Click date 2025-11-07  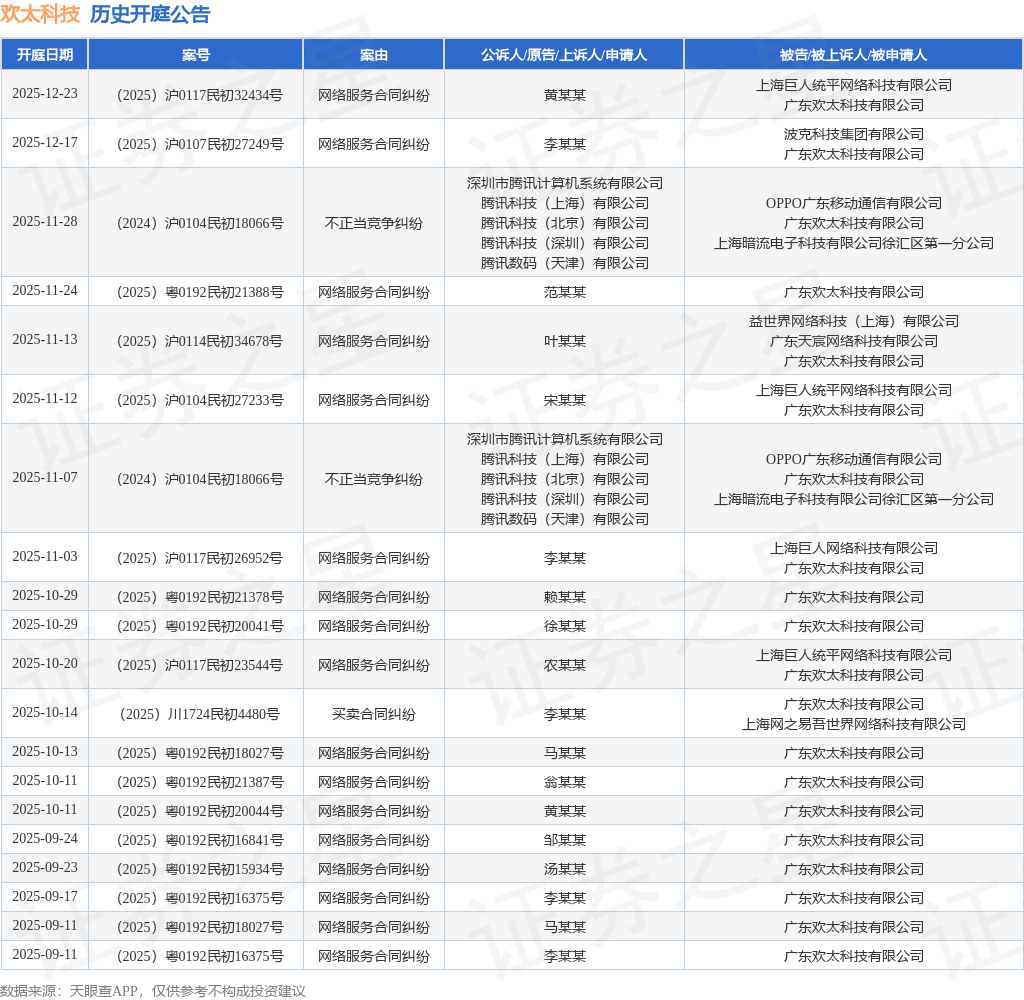45,477
